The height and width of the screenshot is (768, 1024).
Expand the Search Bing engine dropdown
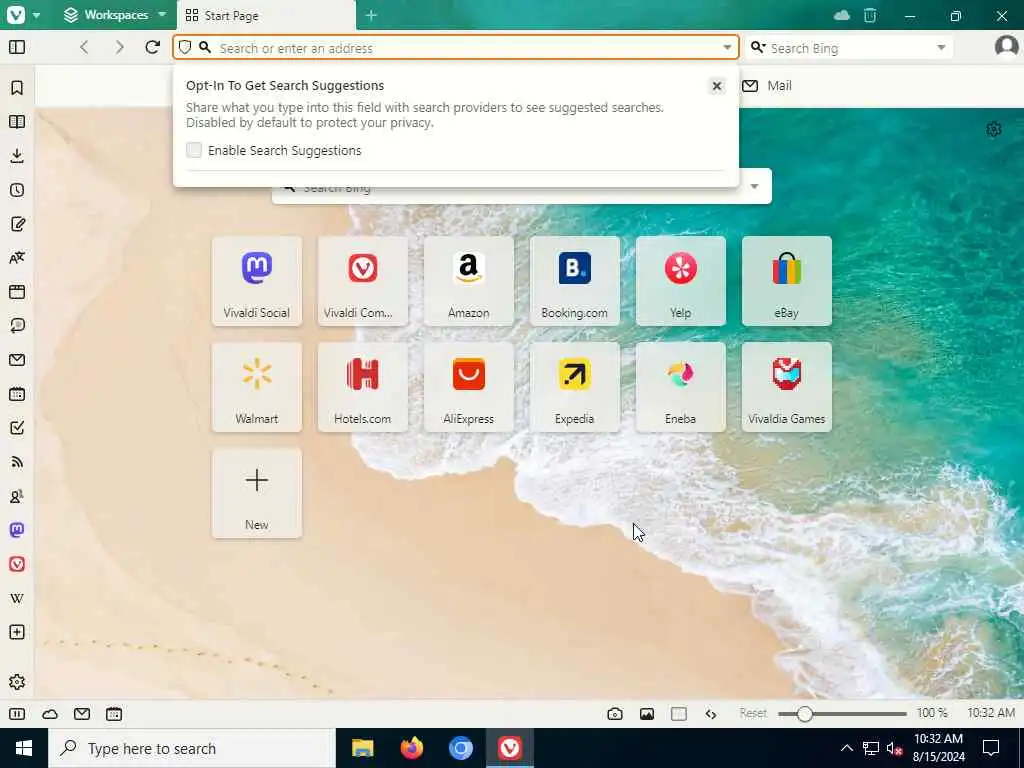tap(941, 47)
